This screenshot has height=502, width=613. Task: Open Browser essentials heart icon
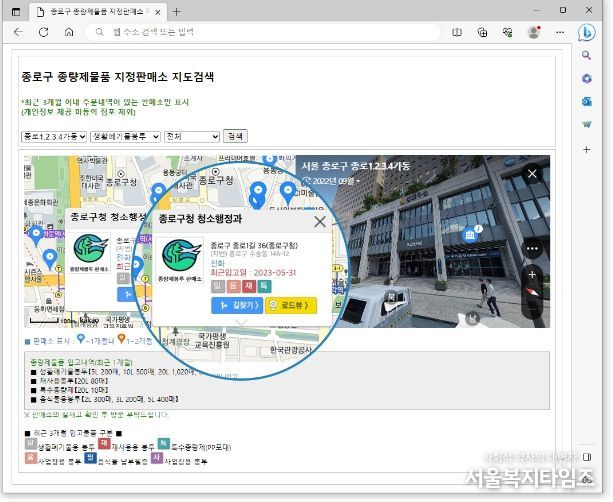point(507,32)
